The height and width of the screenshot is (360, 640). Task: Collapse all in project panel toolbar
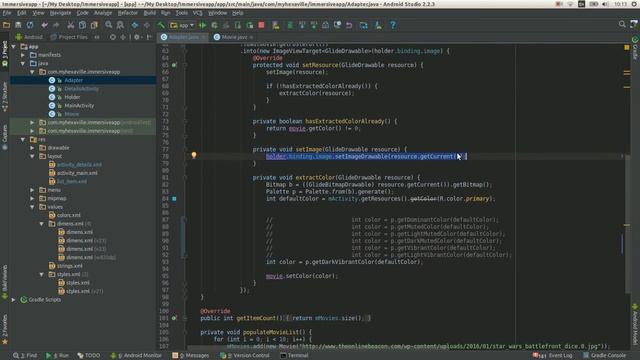[x=123, y=37]
